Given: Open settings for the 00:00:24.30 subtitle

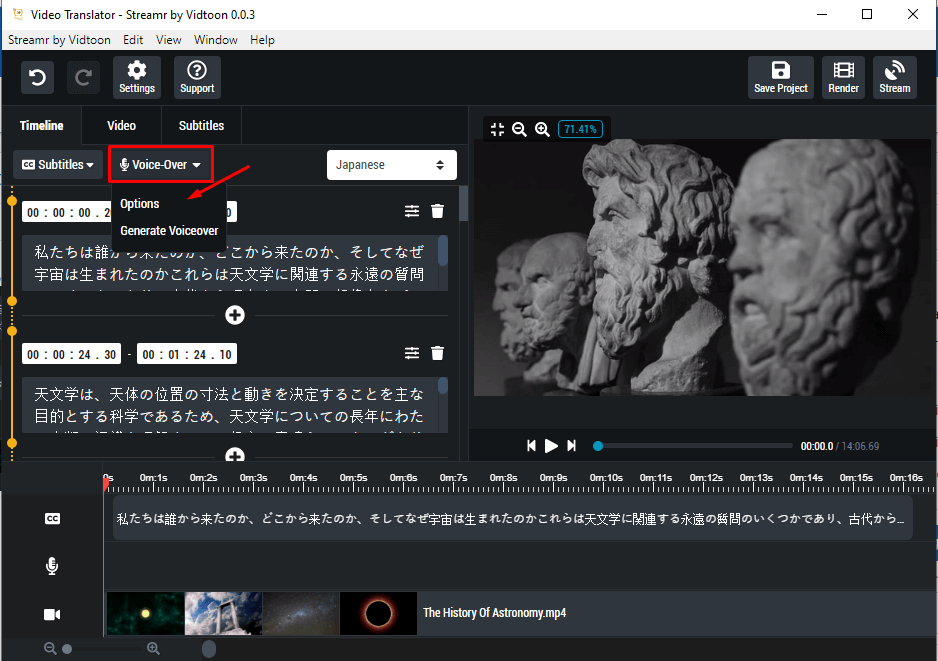Looking at the screenshot, I should tap(412, 354).
